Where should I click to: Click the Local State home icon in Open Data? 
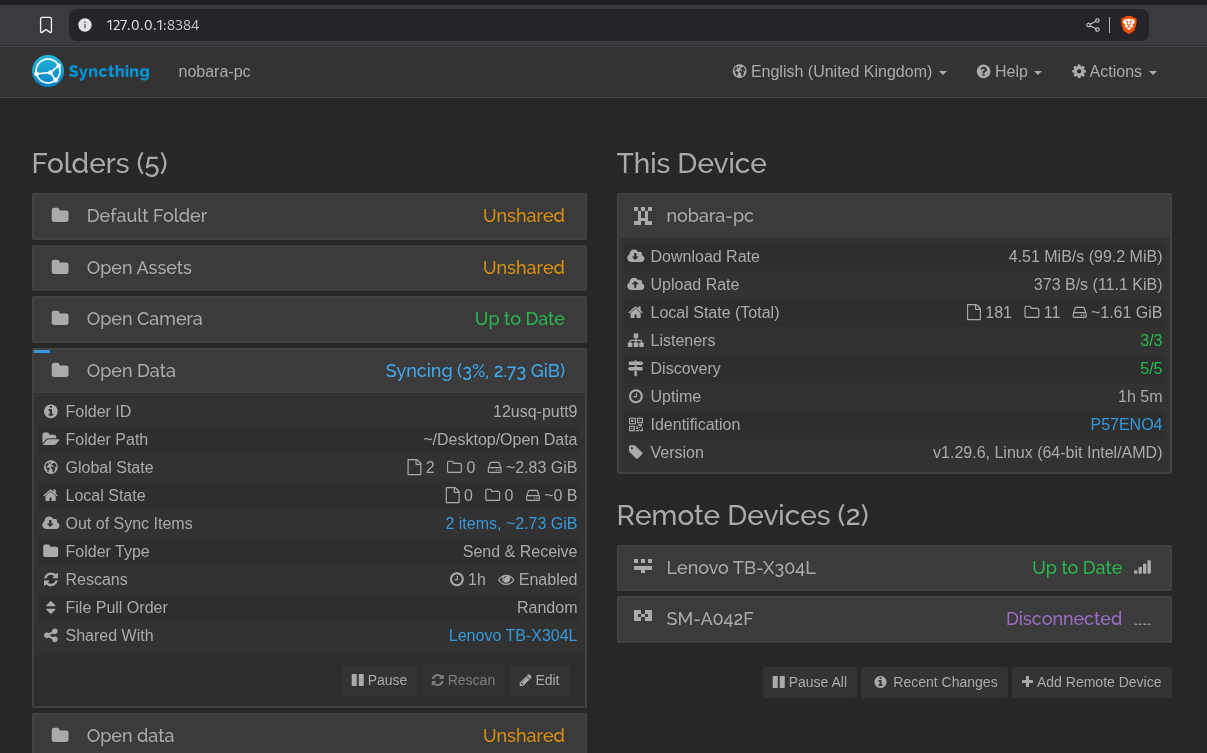[x=51, y=495]
